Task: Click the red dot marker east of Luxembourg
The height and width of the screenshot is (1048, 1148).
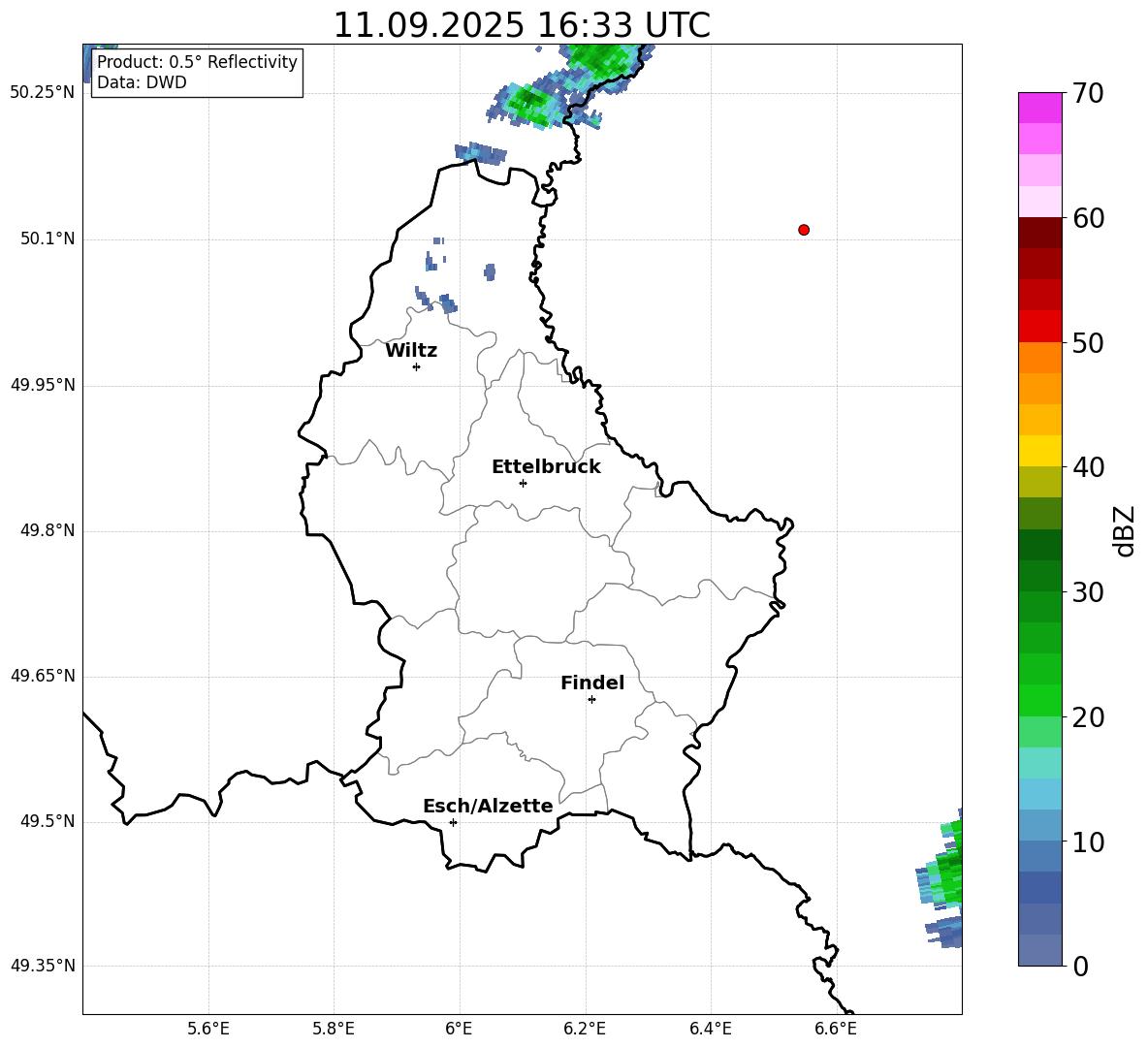Action: point(803,230)
